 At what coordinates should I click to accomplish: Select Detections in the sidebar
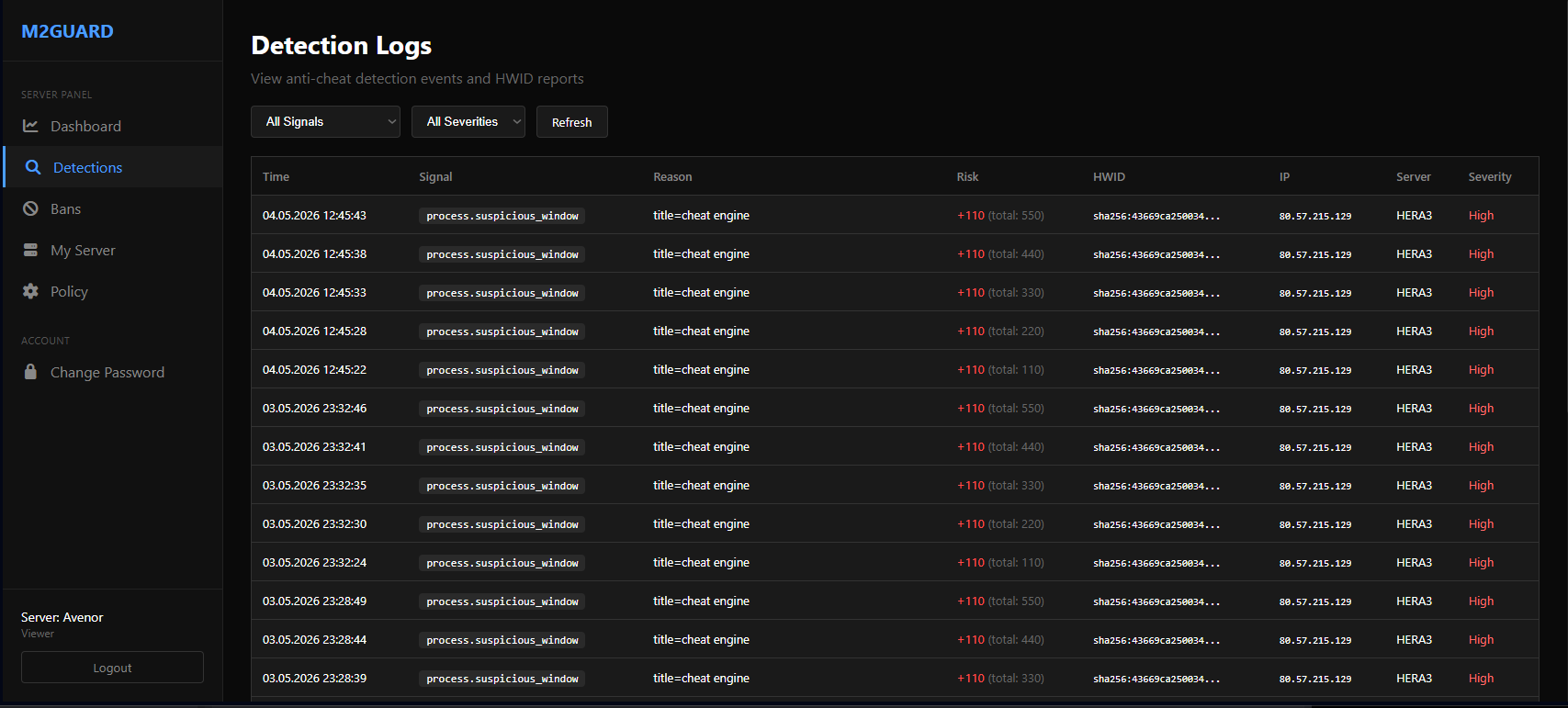(x=112, y=167)
